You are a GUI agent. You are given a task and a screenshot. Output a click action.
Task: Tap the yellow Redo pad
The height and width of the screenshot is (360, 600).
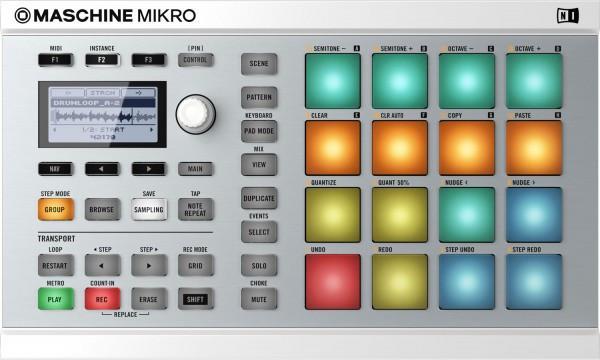pos(400,282)
